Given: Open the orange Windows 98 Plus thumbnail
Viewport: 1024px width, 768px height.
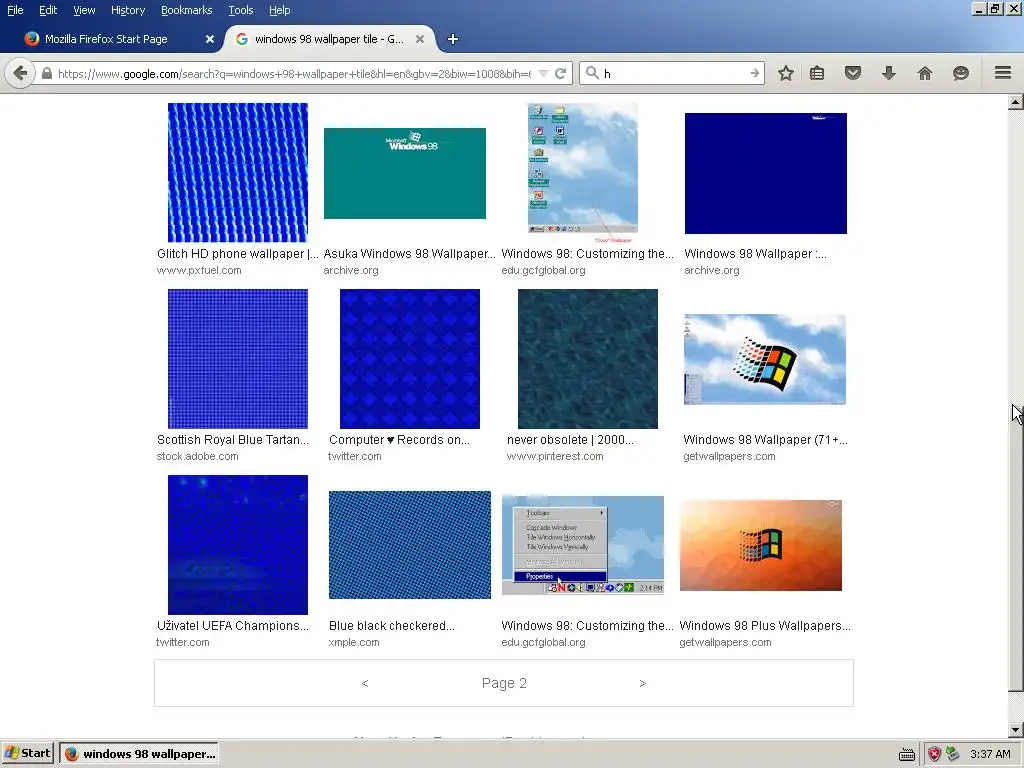Looking at the screenshot, I should point(761,545).
